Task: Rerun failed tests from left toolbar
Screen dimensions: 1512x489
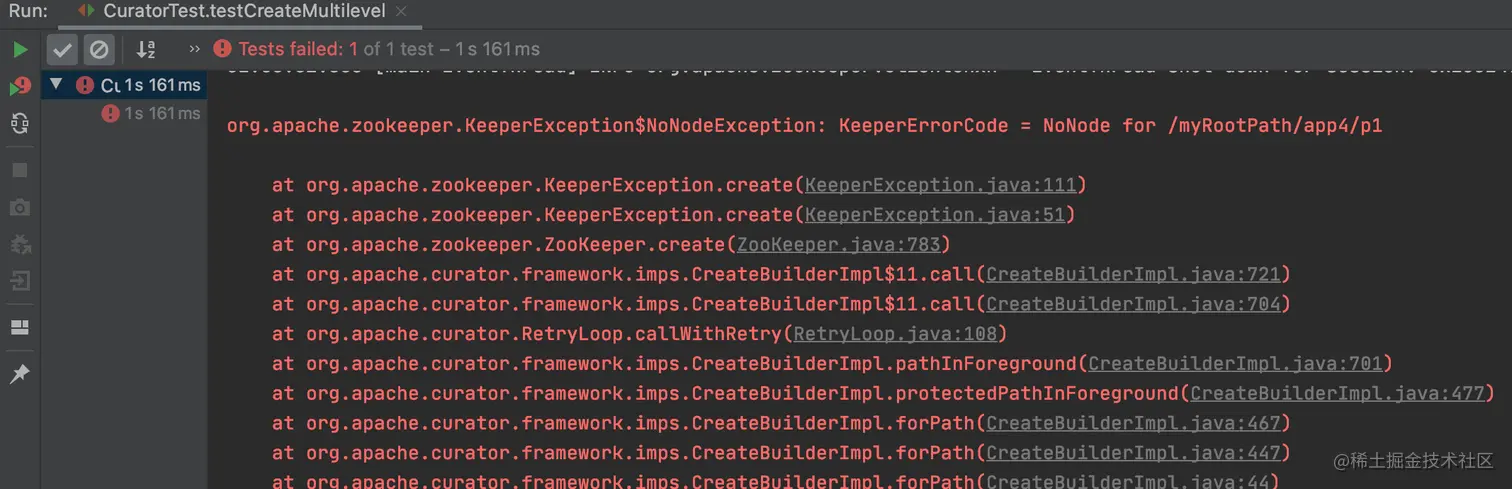Action: pos(20,87)
